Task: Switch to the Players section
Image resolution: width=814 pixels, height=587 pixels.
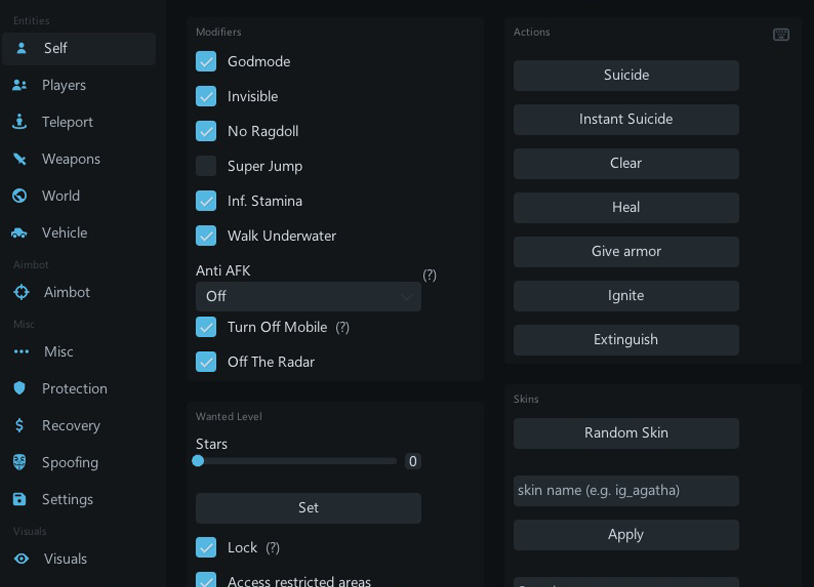Action: [x=64, y=85]
